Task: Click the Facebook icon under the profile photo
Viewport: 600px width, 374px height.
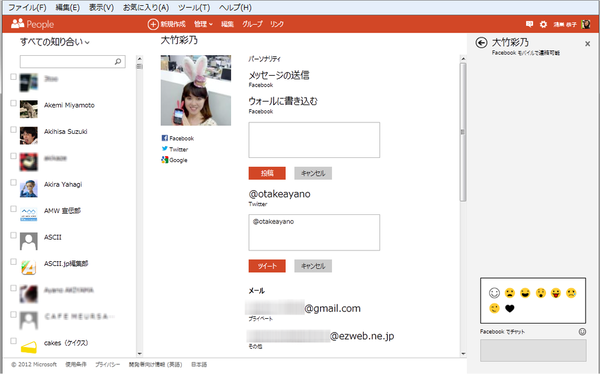Action: 165,138
